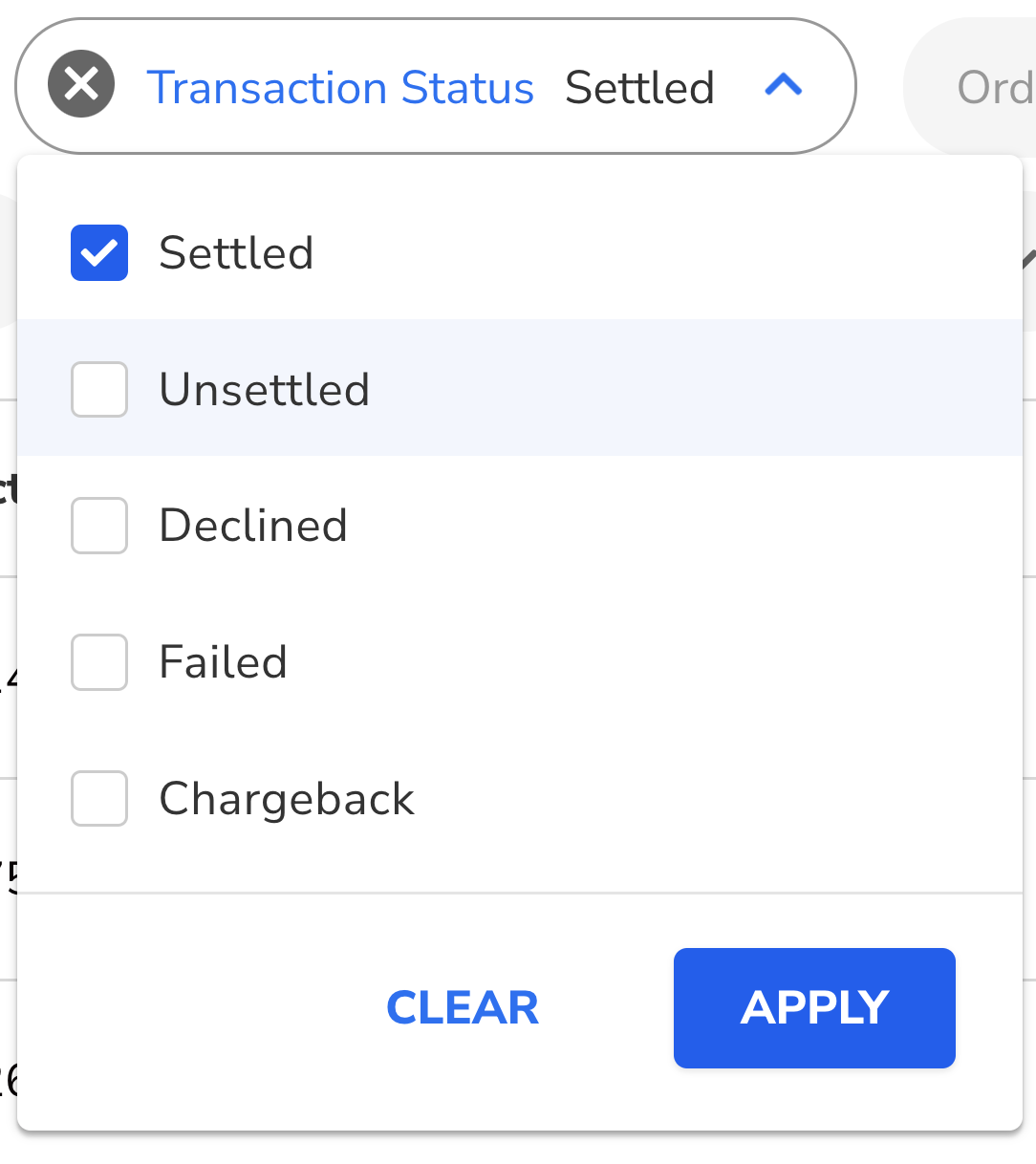The height and width of the screenshot is (1164, 1036).
Task: Open the partially visible Order filter pill
Action: 994,87
